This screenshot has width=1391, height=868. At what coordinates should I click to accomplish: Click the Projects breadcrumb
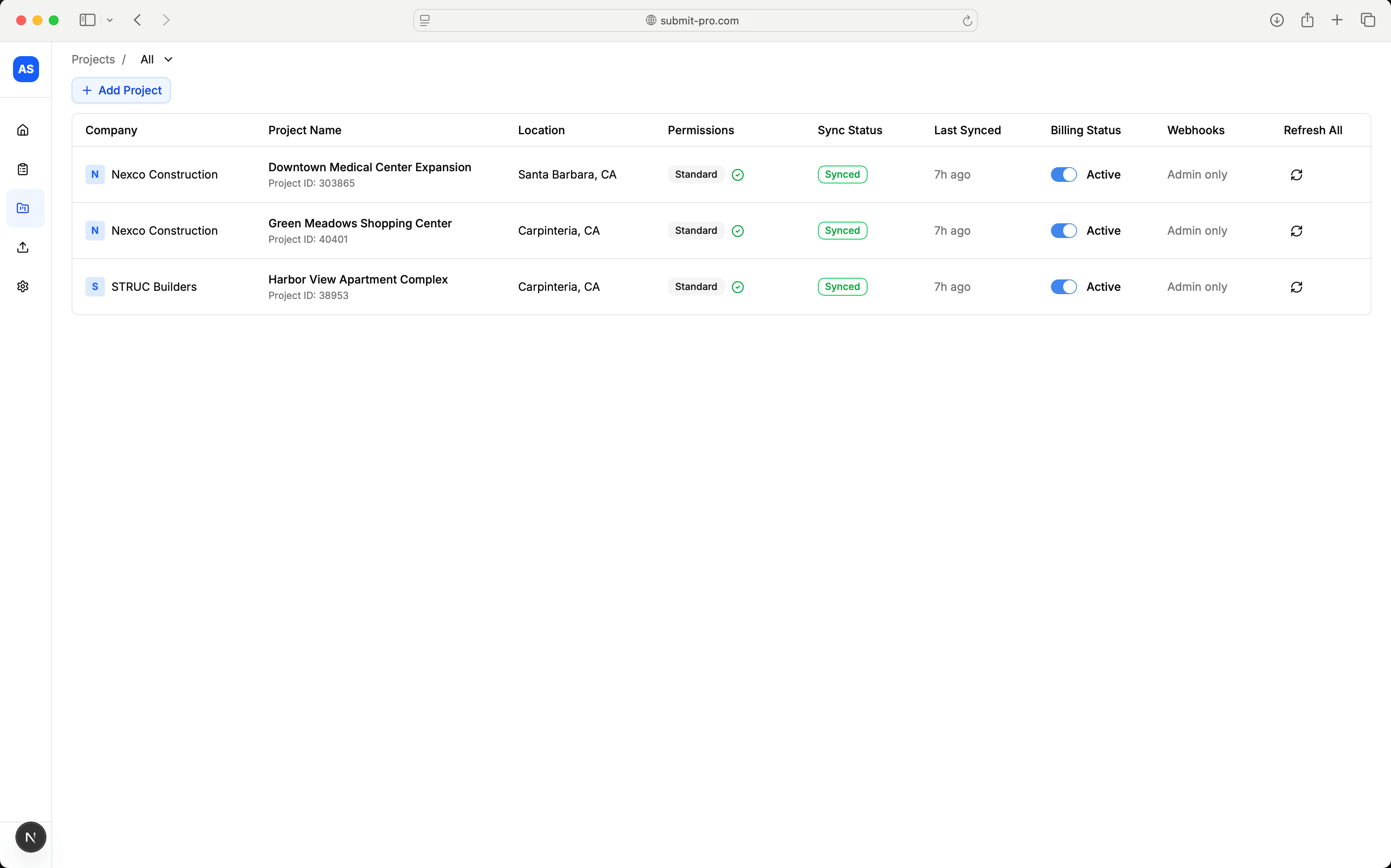point(93,60)
